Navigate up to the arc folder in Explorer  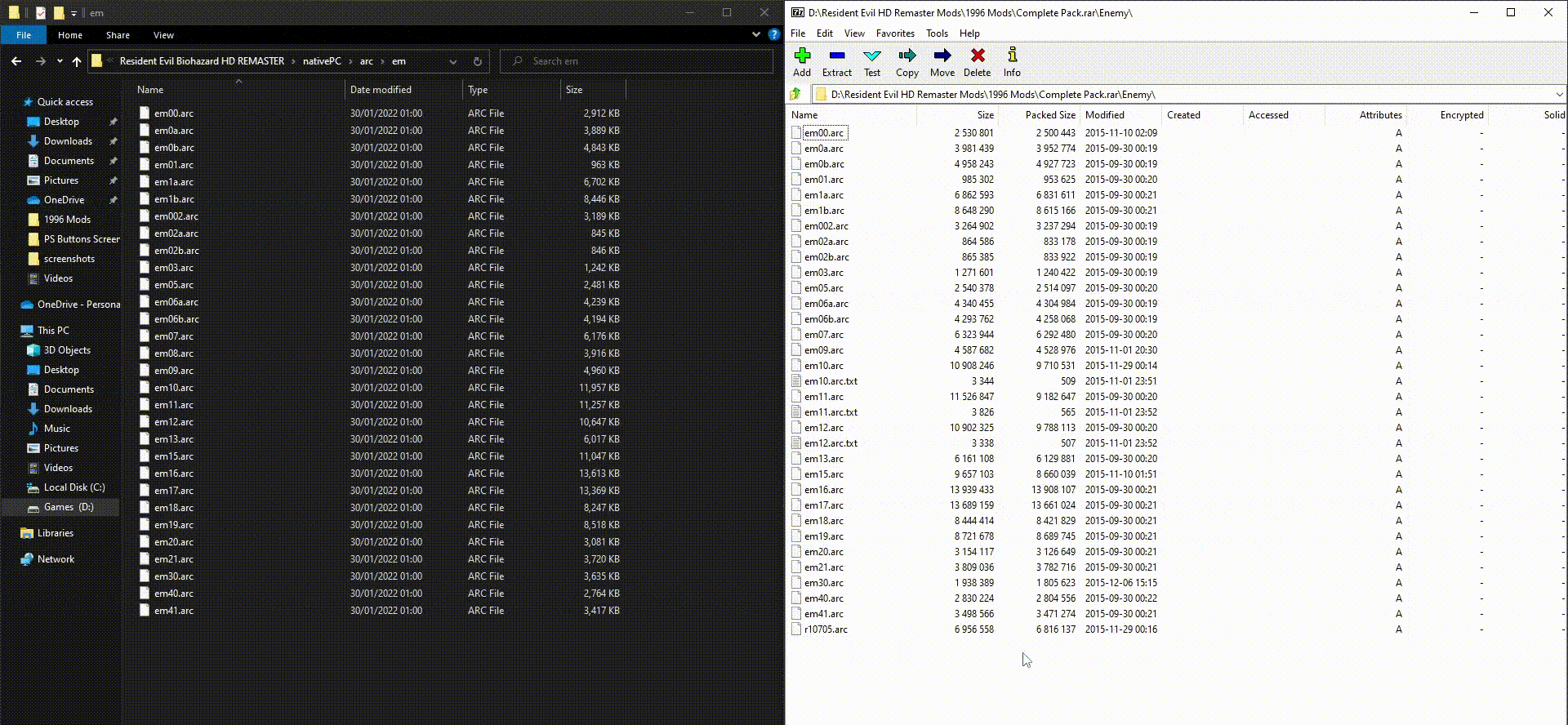pyautogui.click(x=77, y=61)
